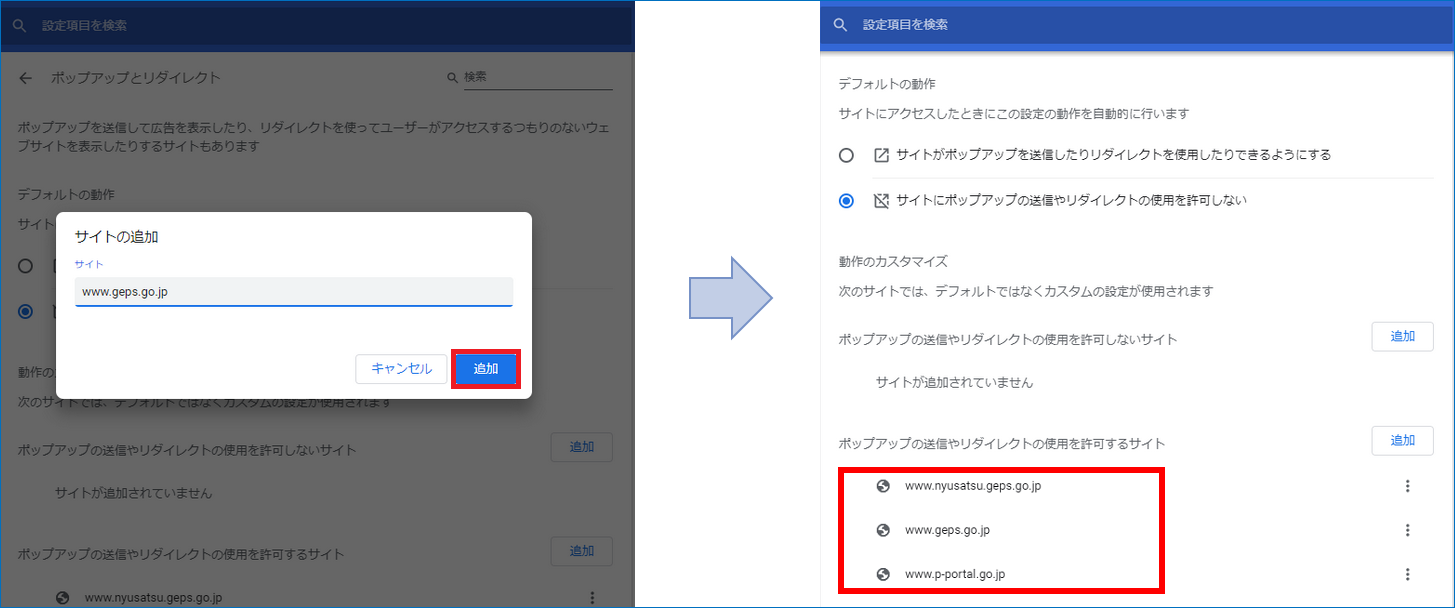Image resolution: width=1455 pixels, height=608 pixels.
Task: Click the search icon in the left window header
Action: tap(19, 25)
